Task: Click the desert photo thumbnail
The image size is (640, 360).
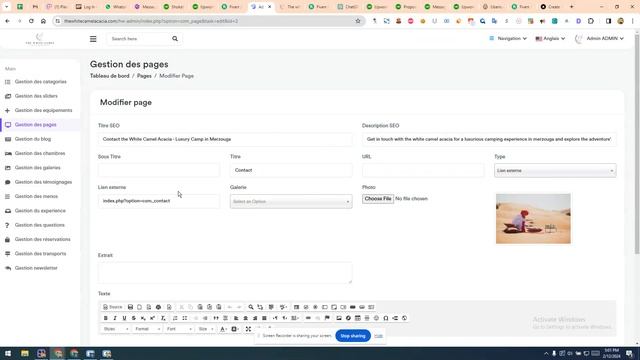Action: pyautogui.click(x=533, y=219)
